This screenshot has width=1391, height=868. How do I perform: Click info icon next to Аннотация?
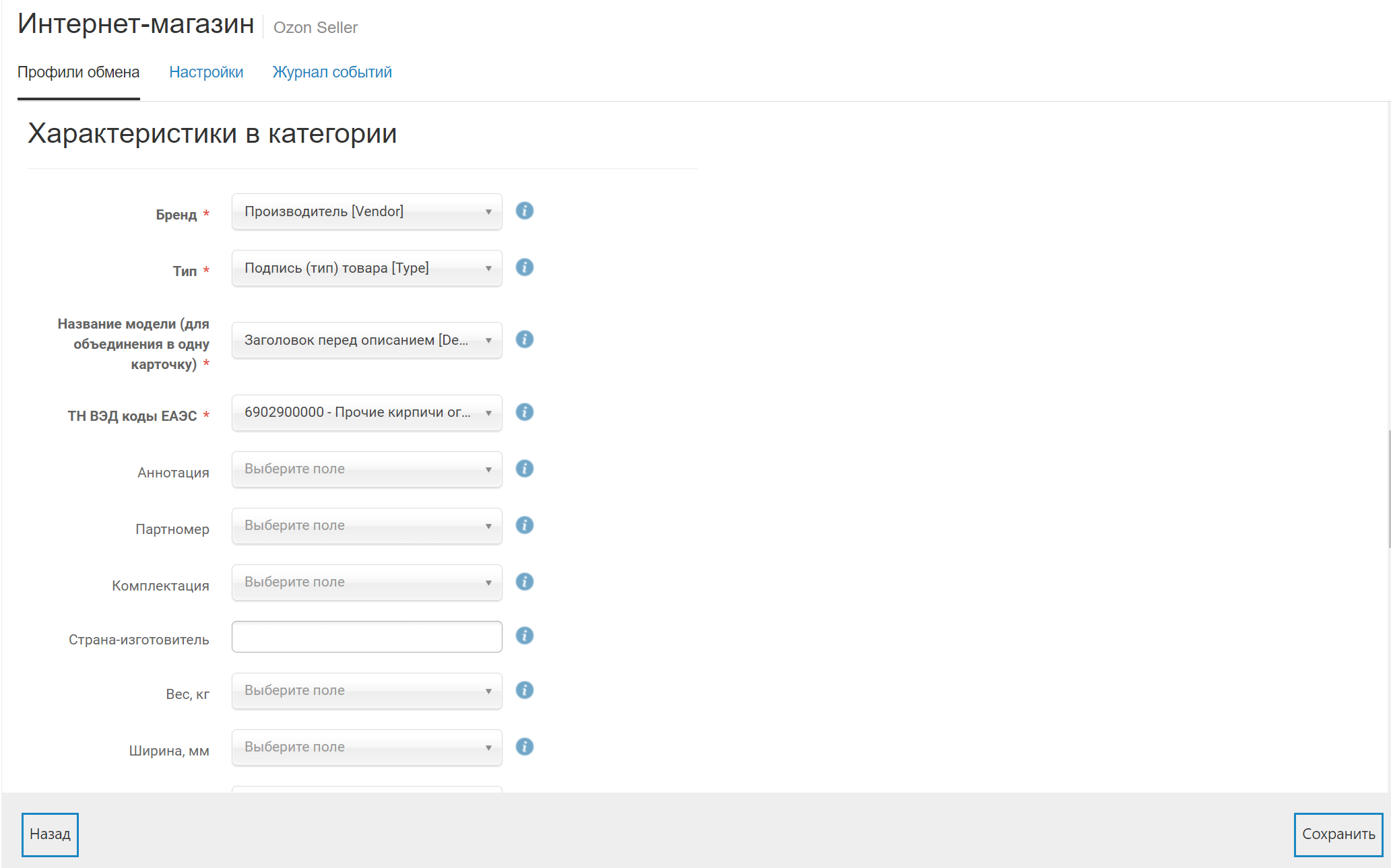pos(524,469)
